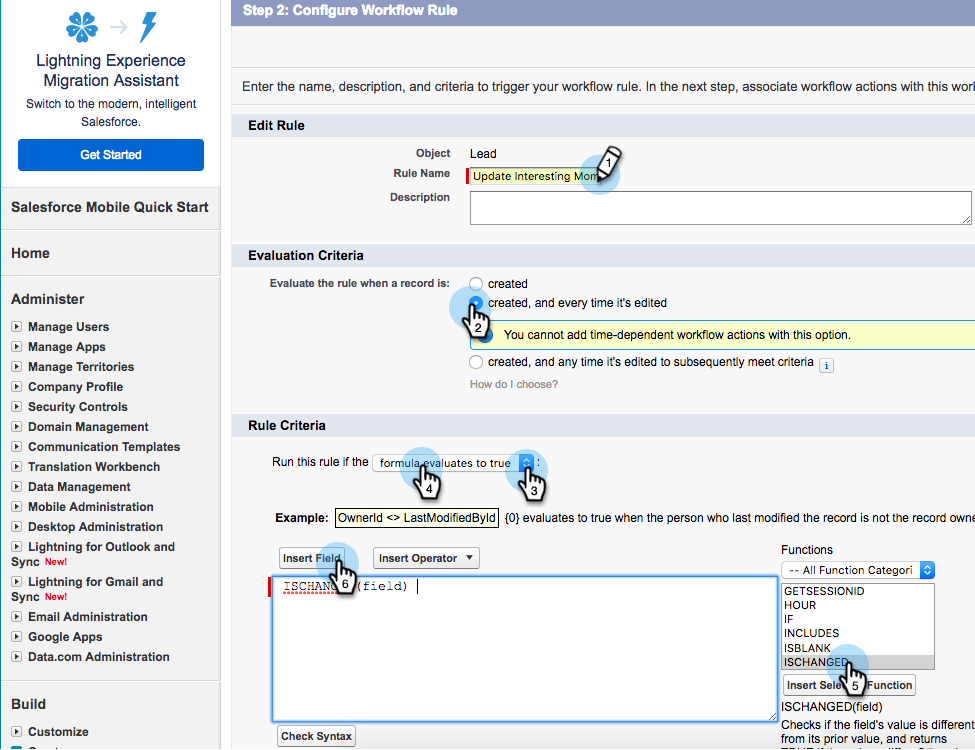Select IF in functions list
975x750 pixels.
[857, 619]
